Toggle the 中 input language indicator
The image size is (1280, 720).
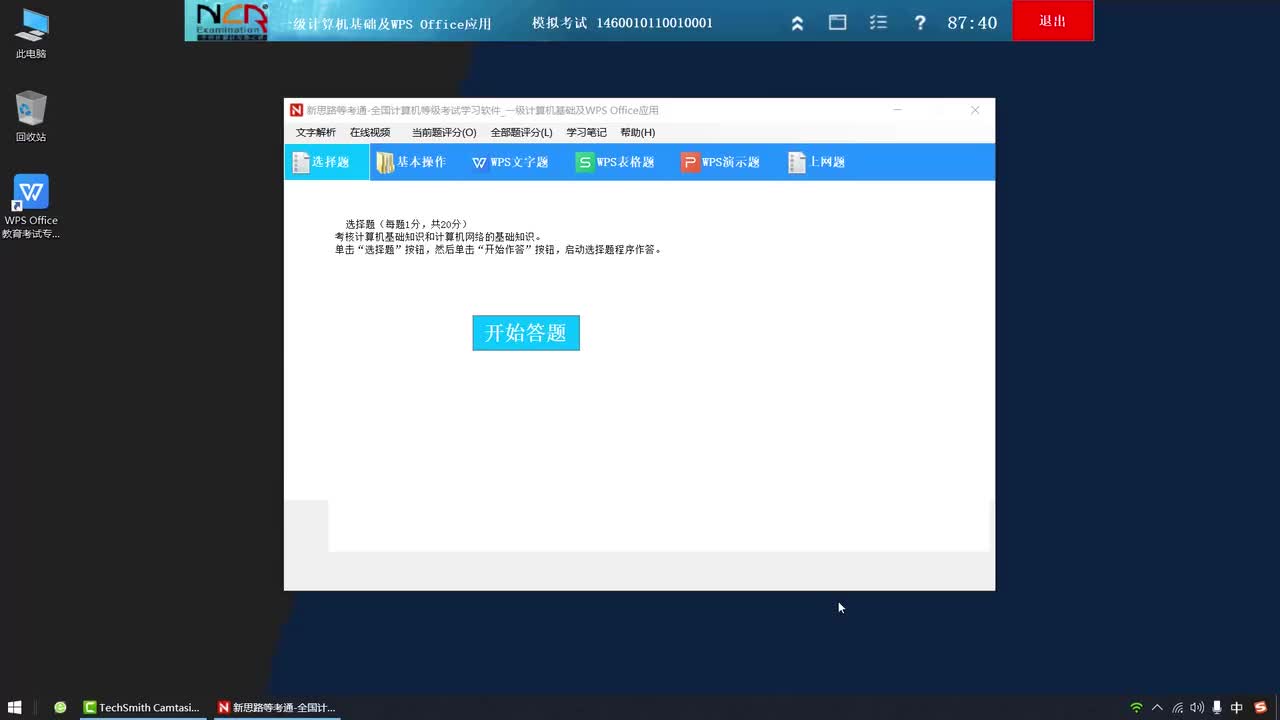click(x=1237, y=708)
